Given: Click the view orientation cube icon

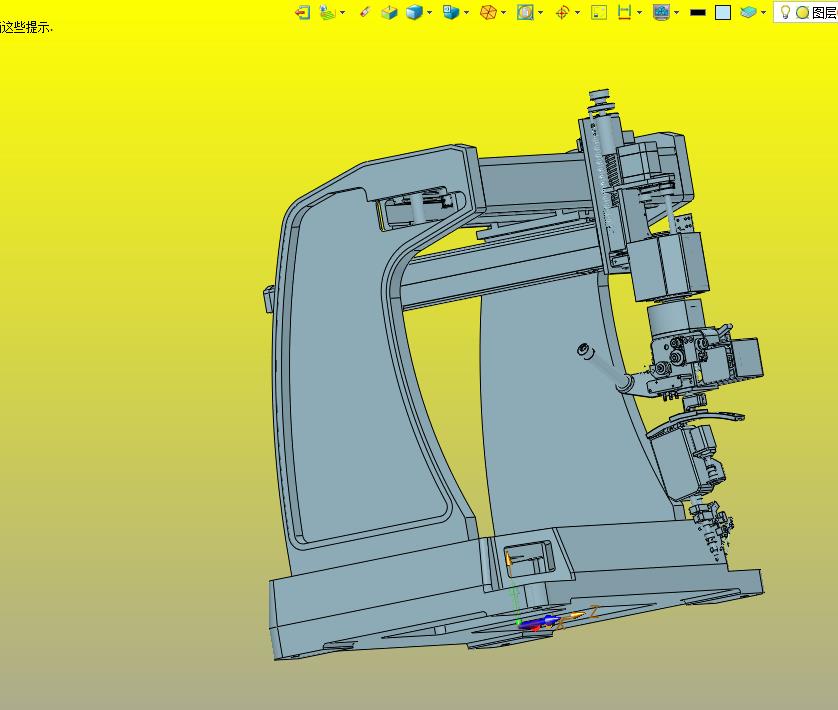Looking at the screenshot, I should click(x=451, y=12).
